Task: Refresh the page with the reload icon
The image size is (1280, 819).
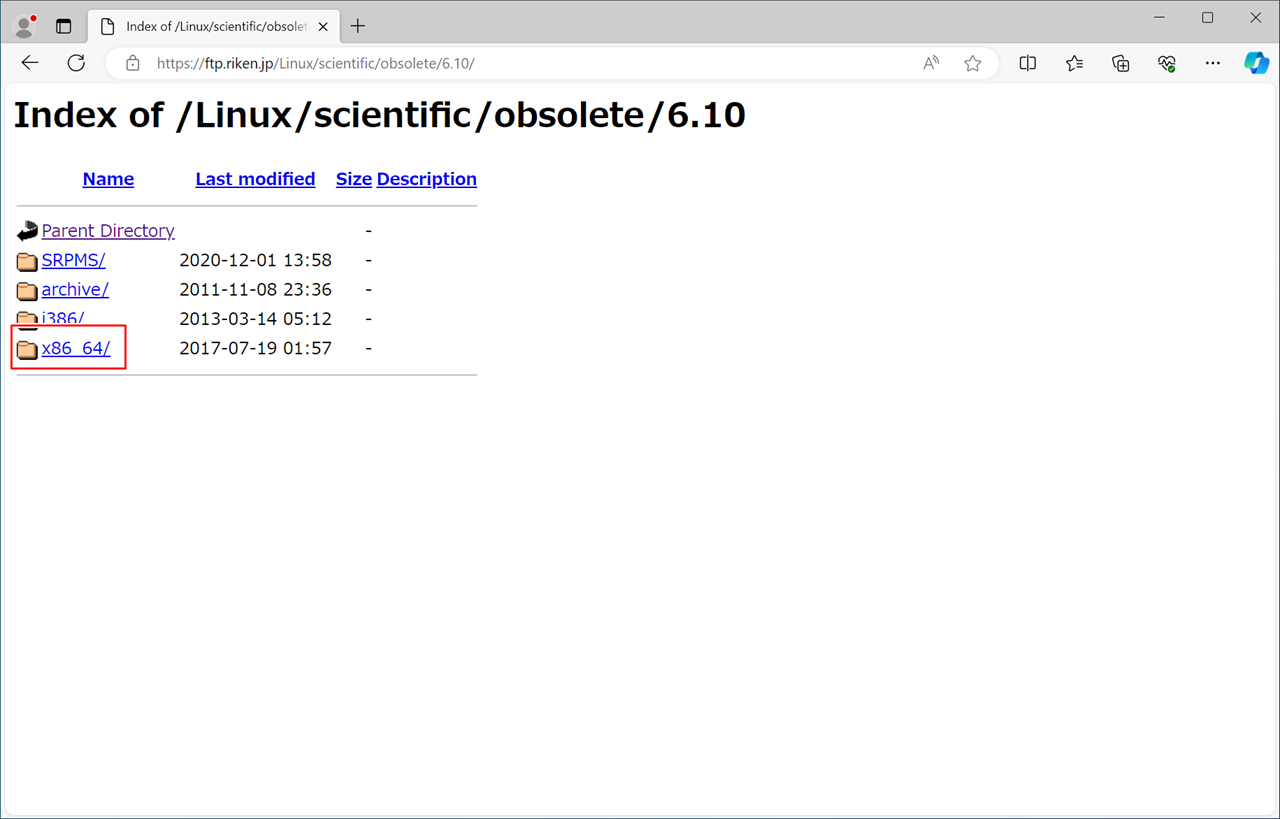Action: coord(76,63)
